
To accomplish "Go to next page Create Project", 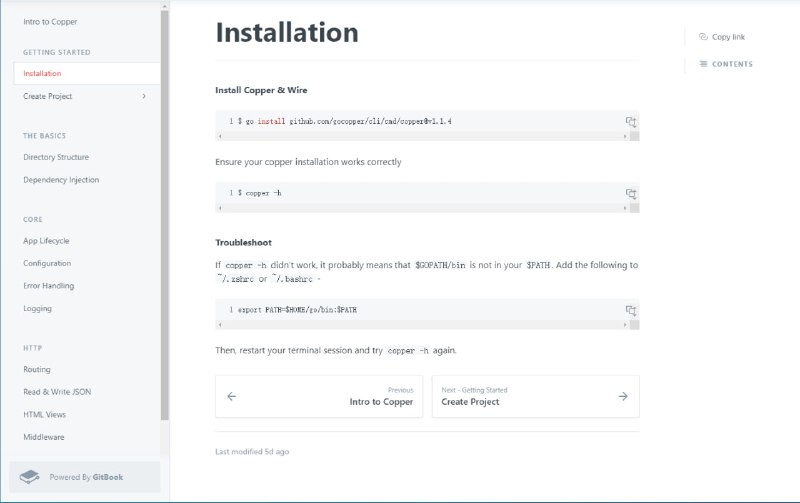I will pos(535,396).
